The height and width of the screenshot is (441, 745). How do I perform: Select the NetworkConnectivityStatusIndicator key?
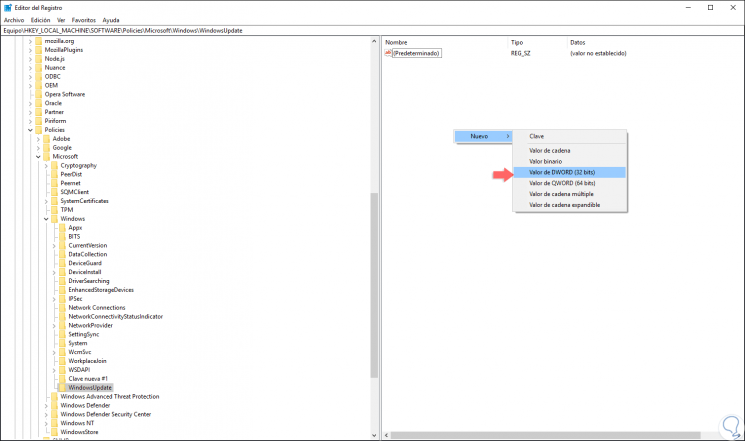coord(115,316)
